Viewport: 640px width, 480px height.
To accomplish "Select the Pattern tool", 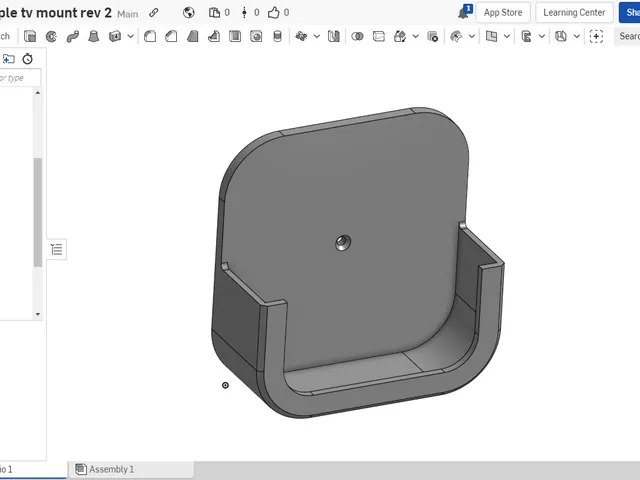I will pos(301,36).
